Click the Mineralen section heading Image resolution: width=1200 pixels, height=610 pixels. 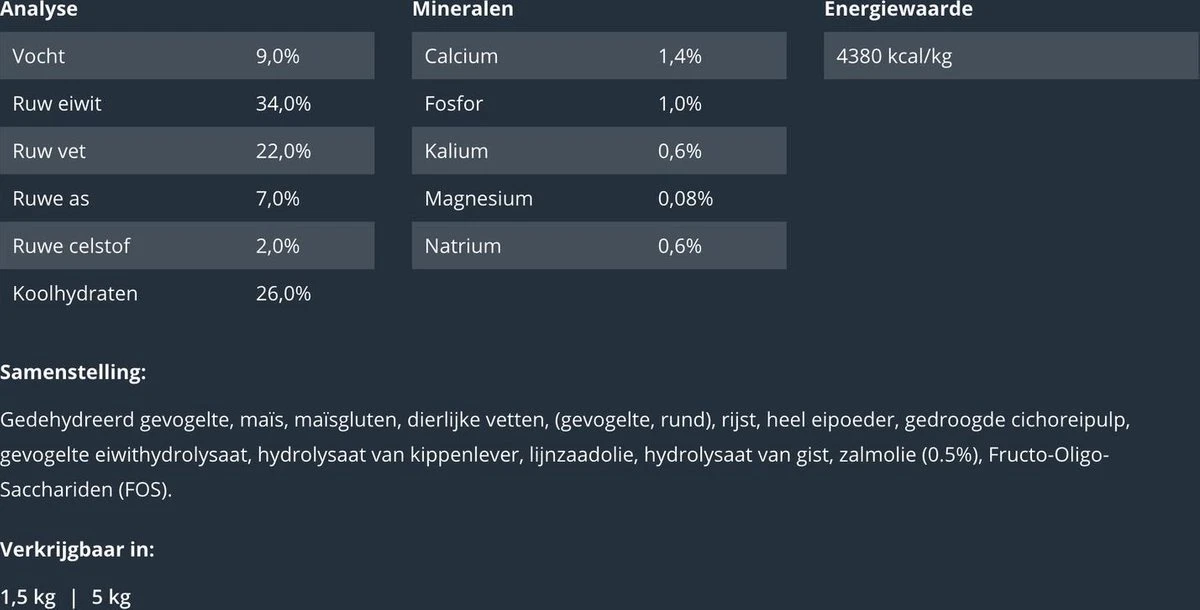(463, 9)
